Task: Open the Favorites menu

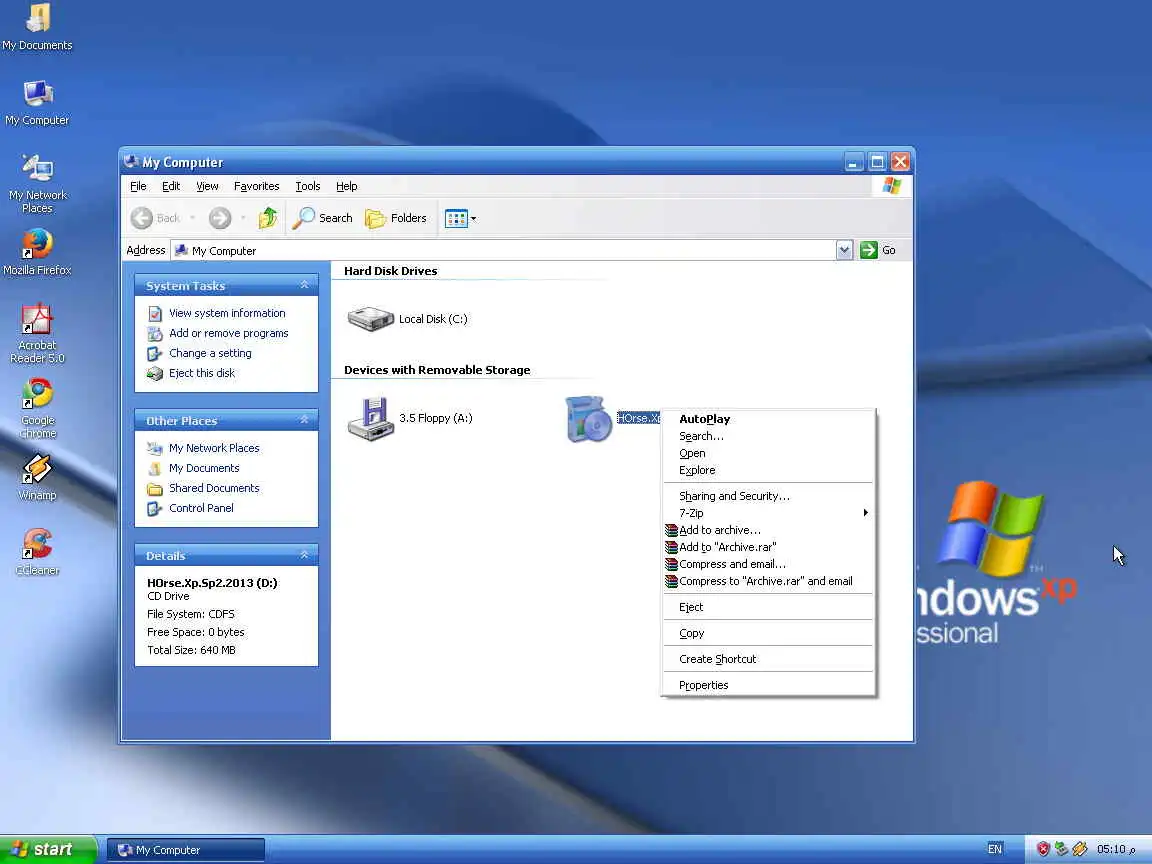Action: 256,187
